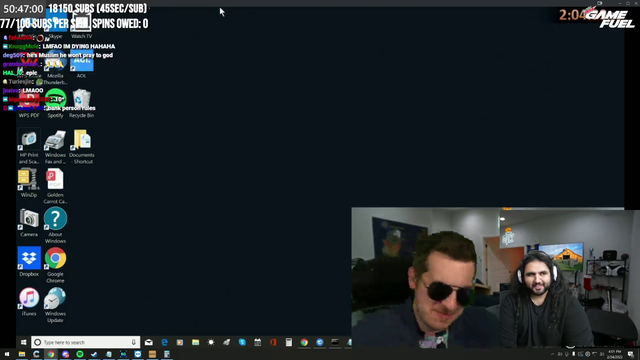Open Chrome on the inner taskbar
This screenshot has height=360, width=640.
coord(304,342)
